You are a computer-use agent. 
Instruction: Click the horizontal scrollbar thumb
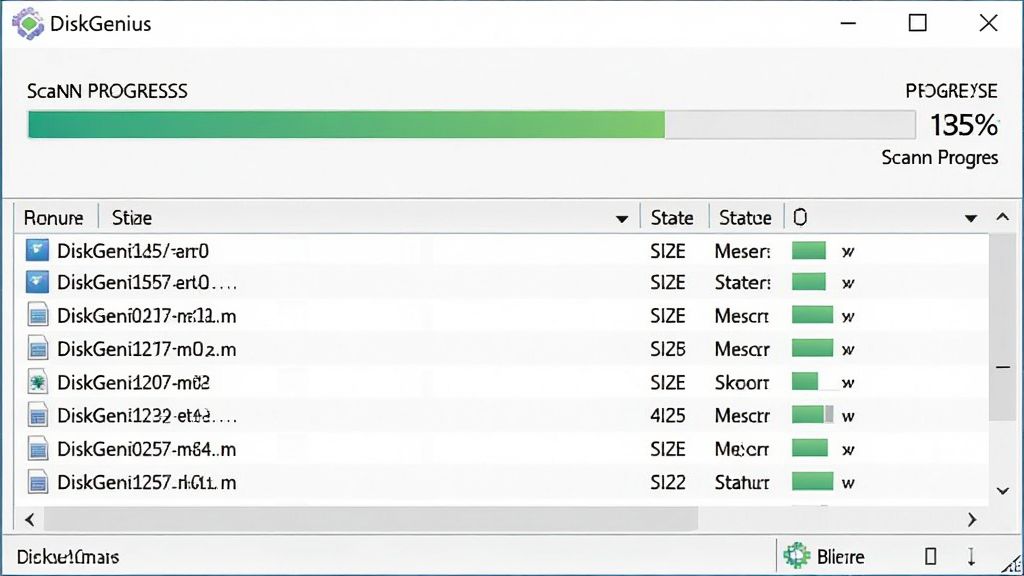tap(370, 520)
